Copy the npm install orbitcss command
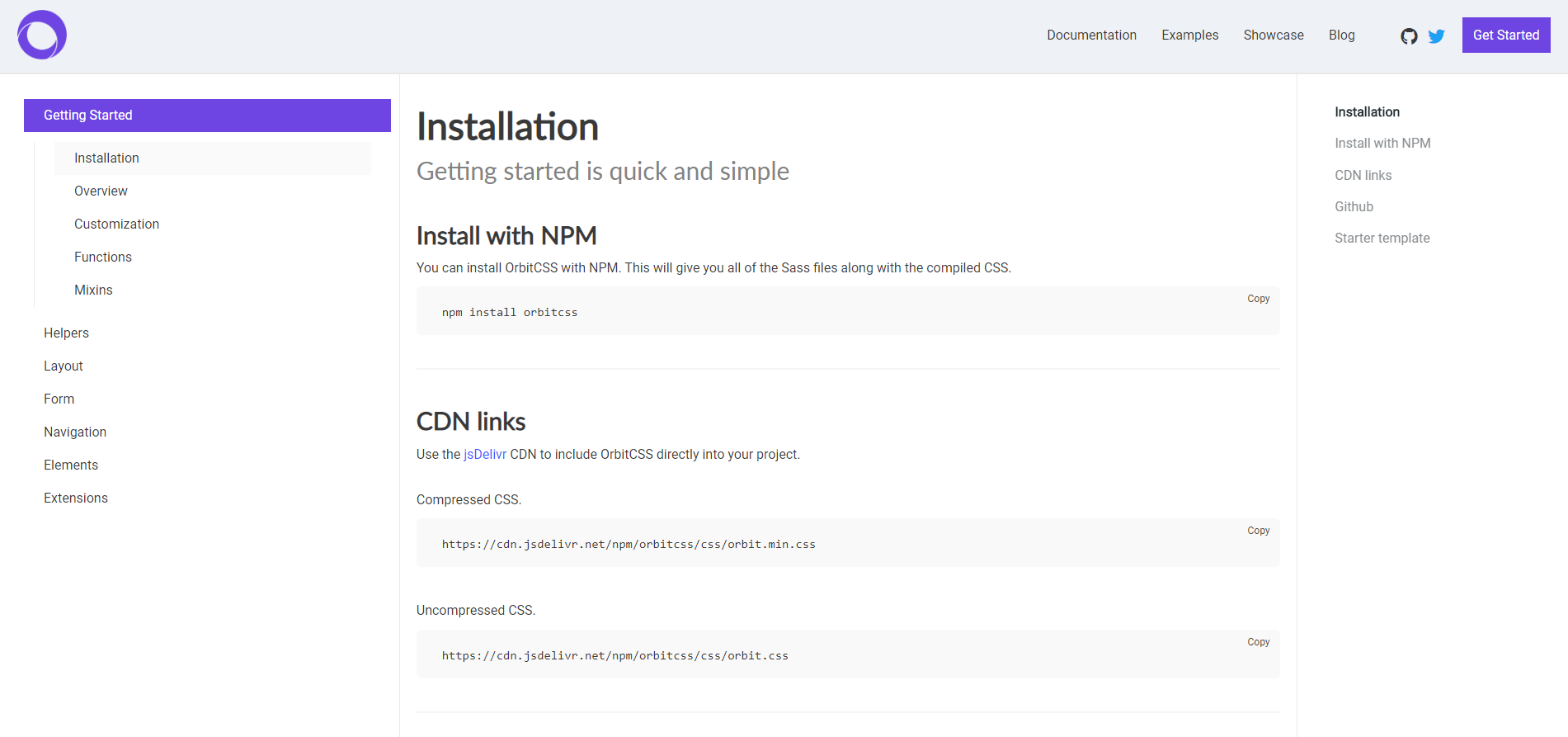The width and height of the screenshot is (1568, 737). 1258,299
